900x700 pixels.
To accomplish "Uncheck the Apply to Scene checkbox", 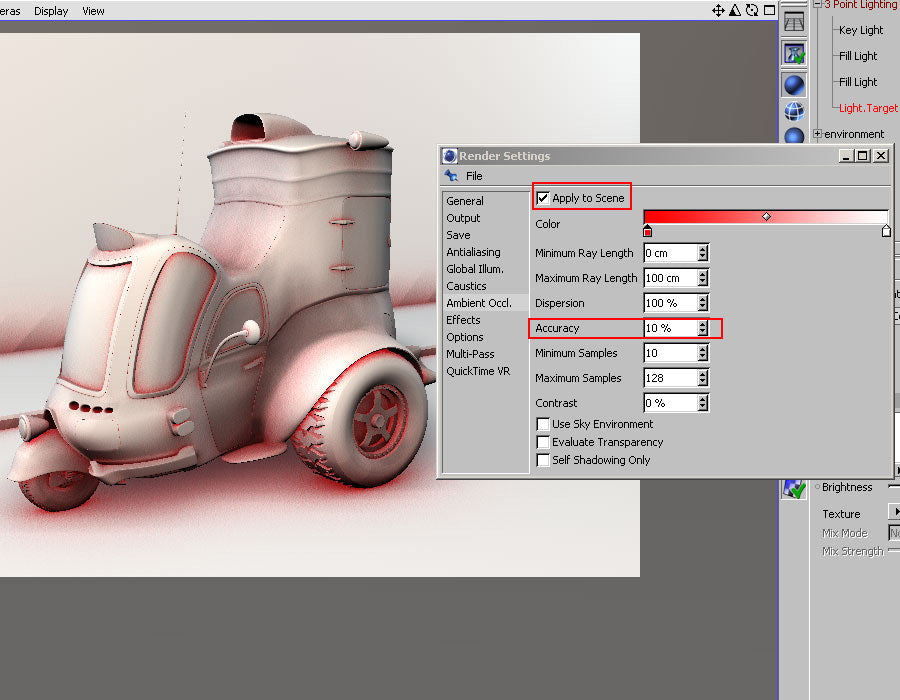I will pos(541,197).
